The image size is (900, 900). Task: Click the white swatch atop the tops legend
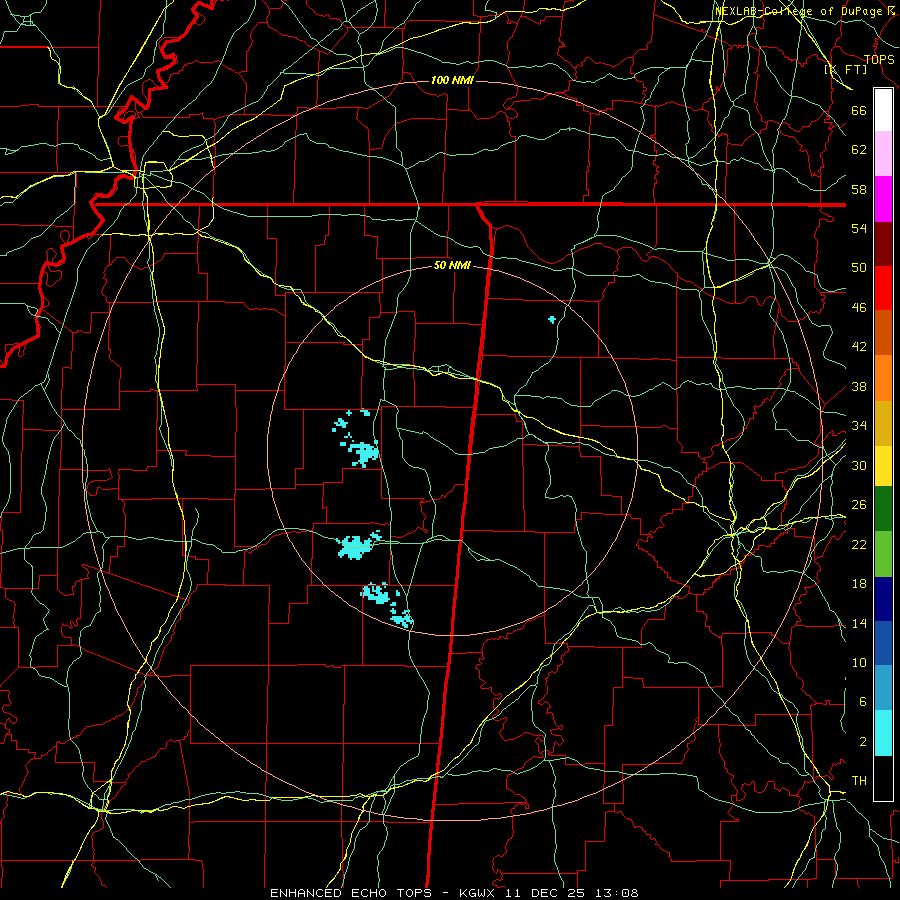coord(883,110)
